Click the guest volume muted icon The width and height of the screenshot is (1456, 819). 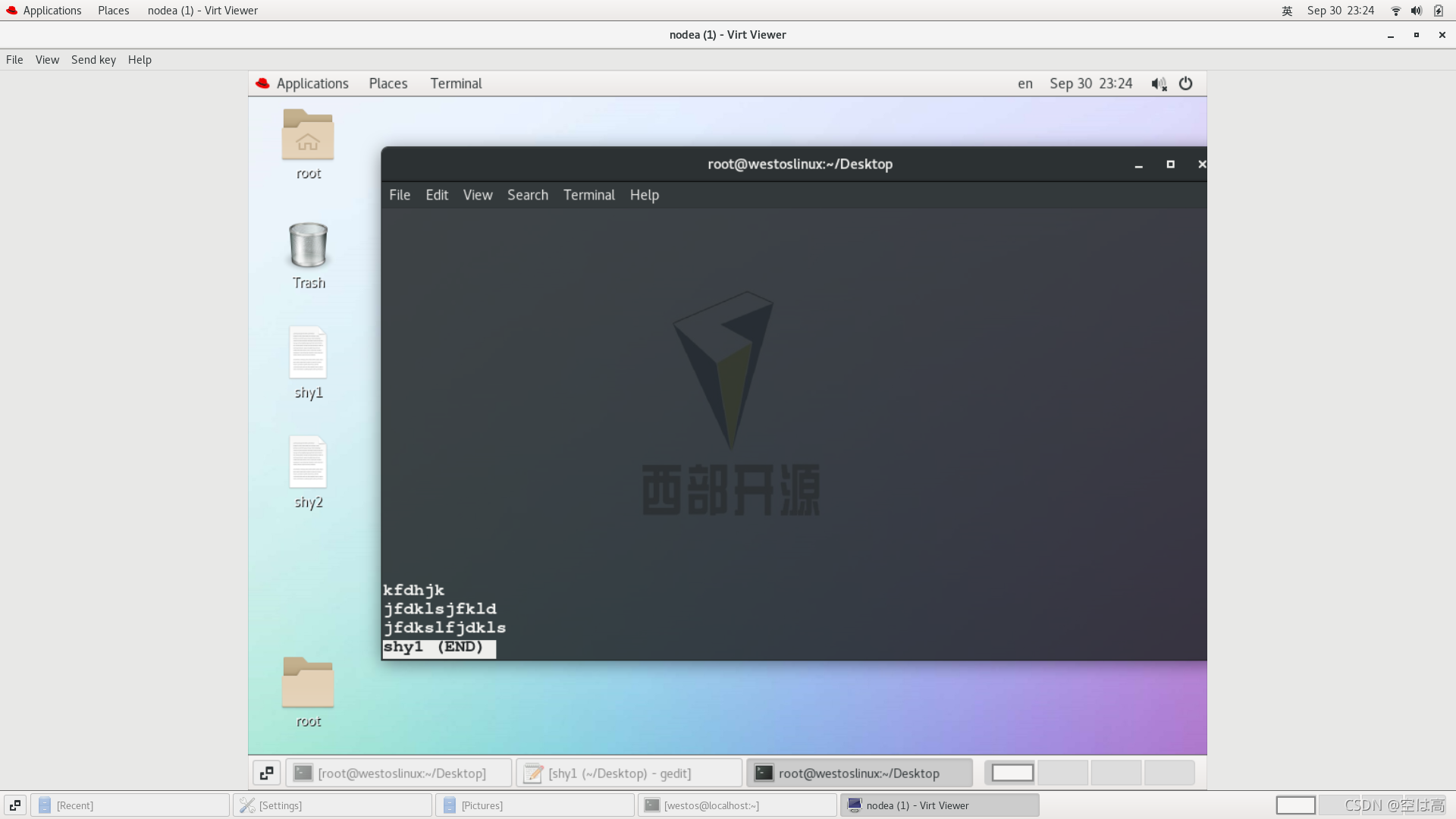pos(1159,84)
